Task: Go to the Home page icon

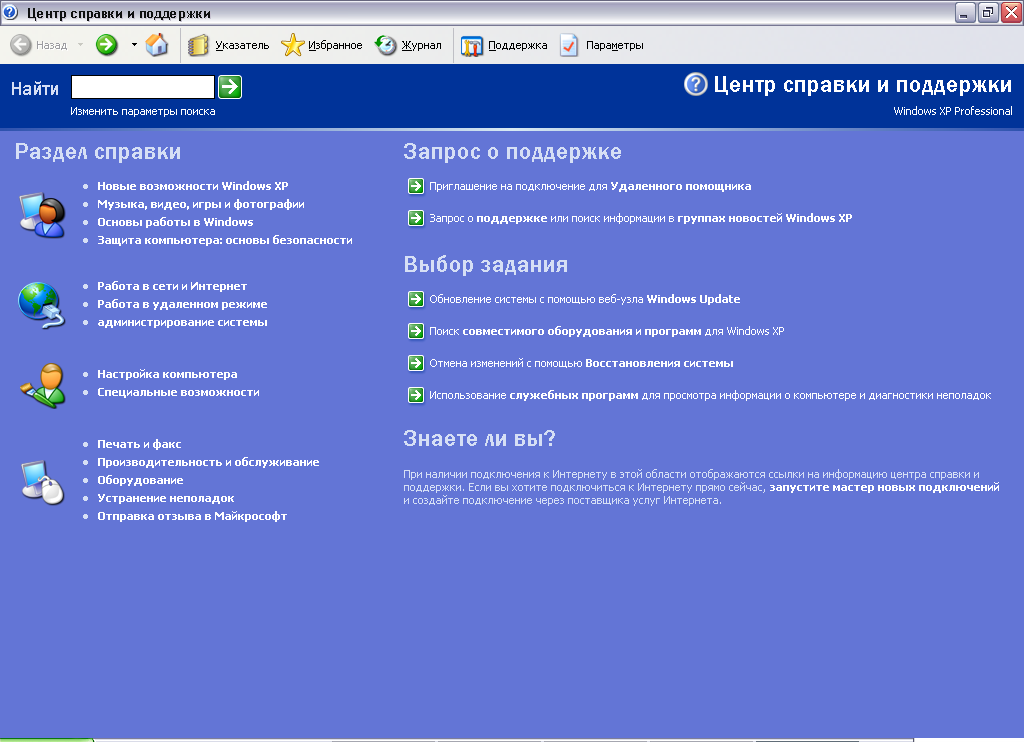Action: pos(157,44)
